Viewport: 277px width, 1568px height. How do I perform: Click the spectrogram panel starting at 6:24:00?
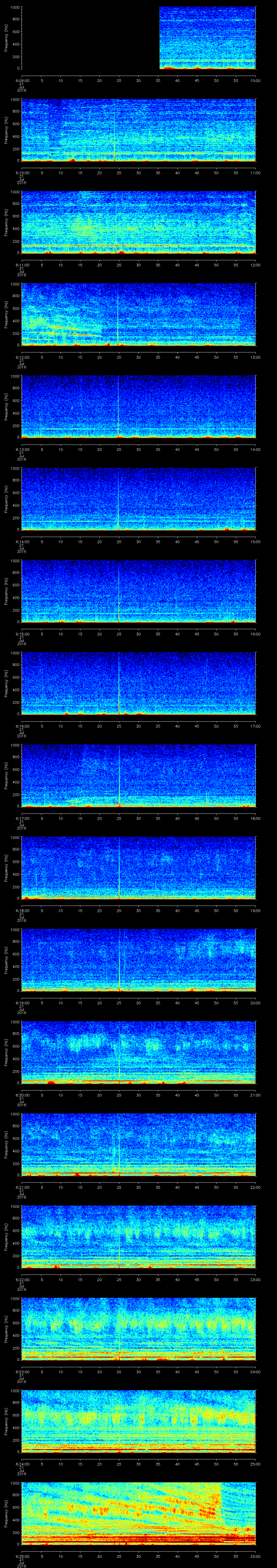click(x=139, y=1422)
